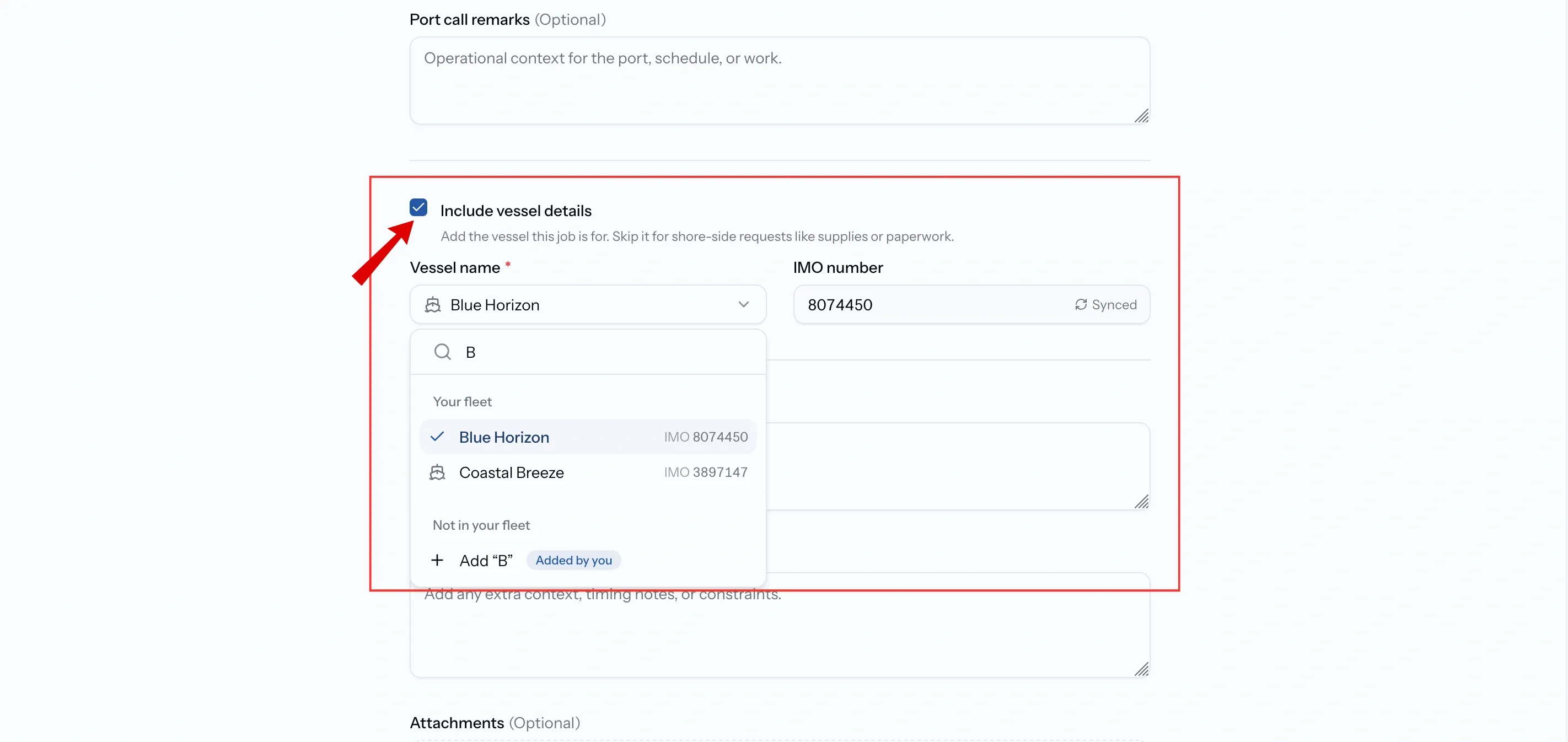Click the Your fleet section header
This screenshot has width=1568, height=742.
coord(462,402)
